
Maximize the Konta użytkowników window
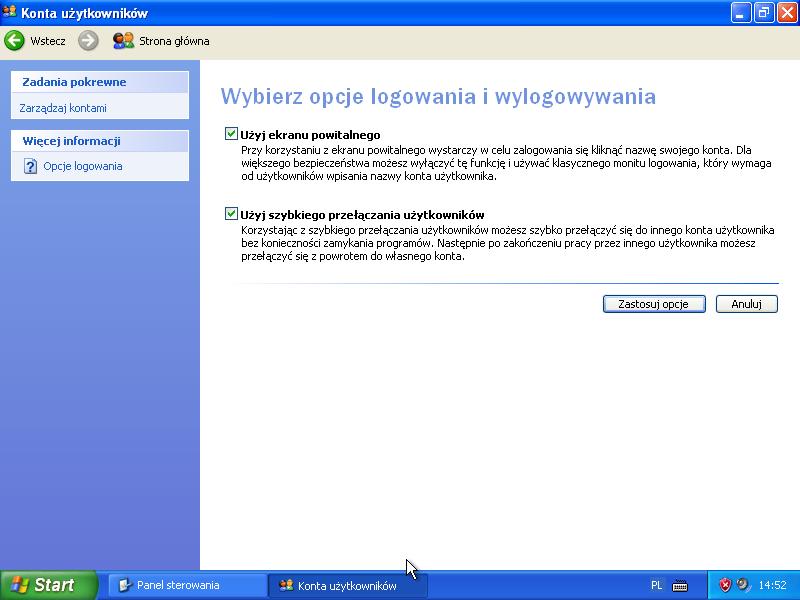763,12
